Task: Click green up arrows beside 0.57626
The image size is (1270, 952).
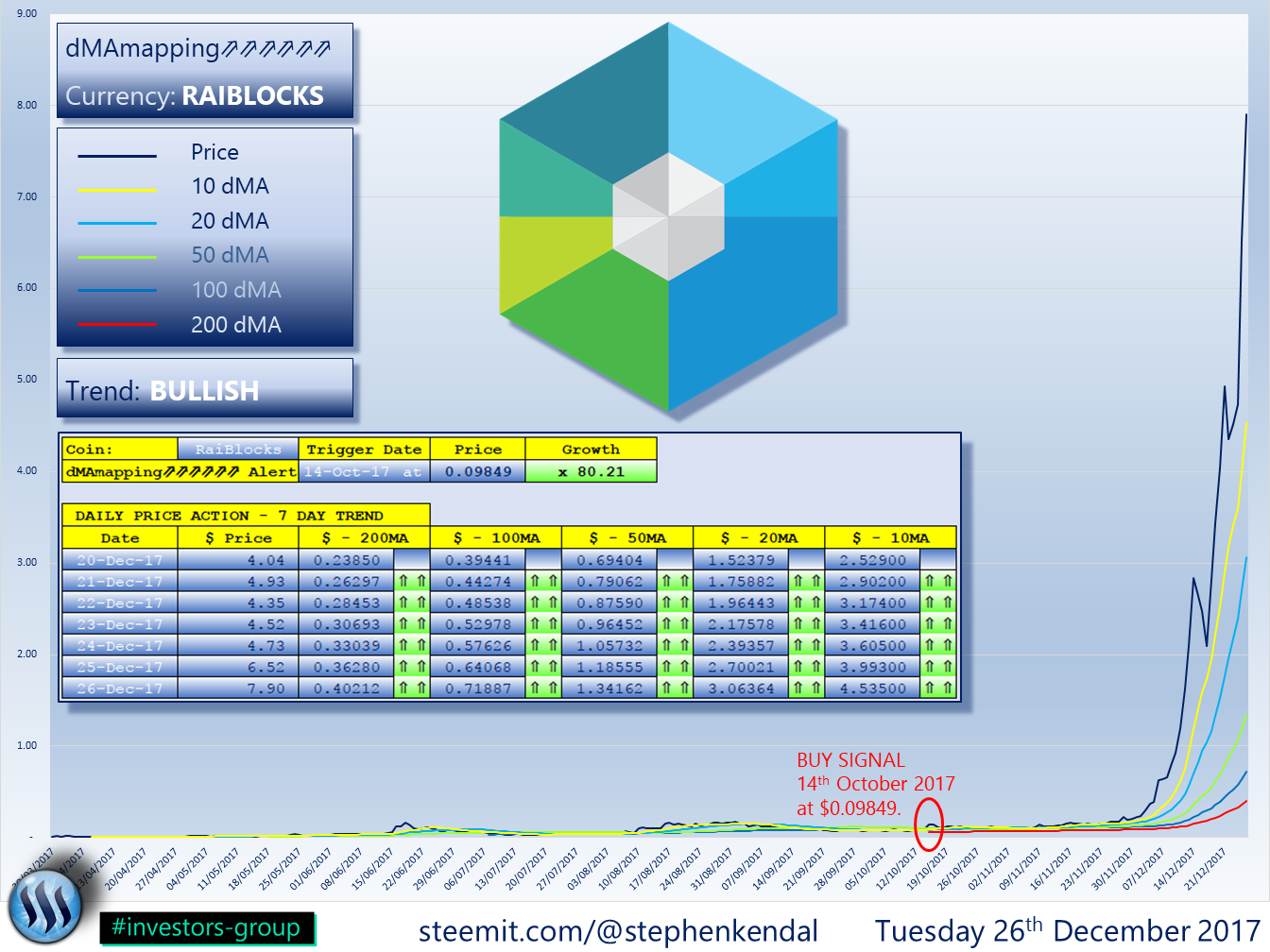Action: point(543,646)
